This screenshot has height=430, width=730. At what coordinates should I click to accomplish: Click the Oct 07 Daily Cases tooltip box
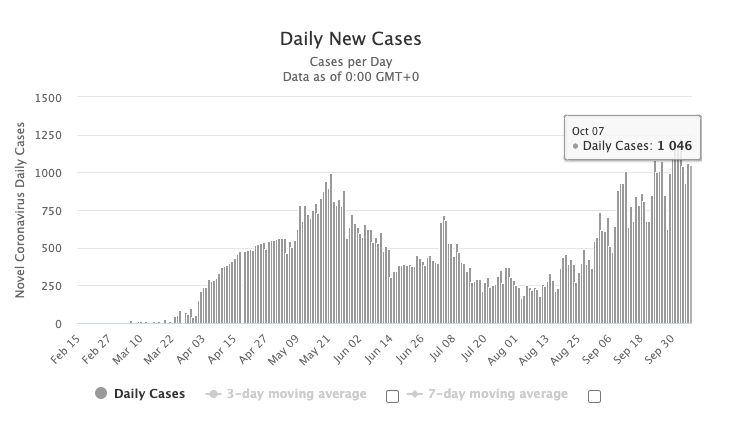coord(632,138)
